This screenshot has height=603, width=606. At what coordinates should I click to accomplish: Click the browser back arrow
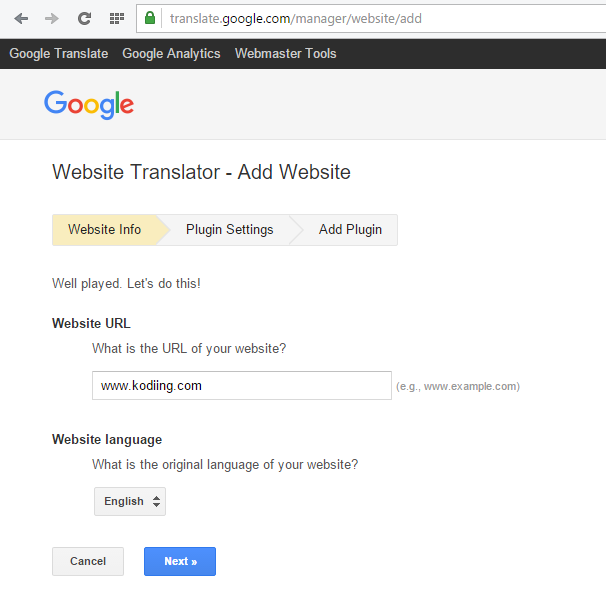click(x=21, y=18)
